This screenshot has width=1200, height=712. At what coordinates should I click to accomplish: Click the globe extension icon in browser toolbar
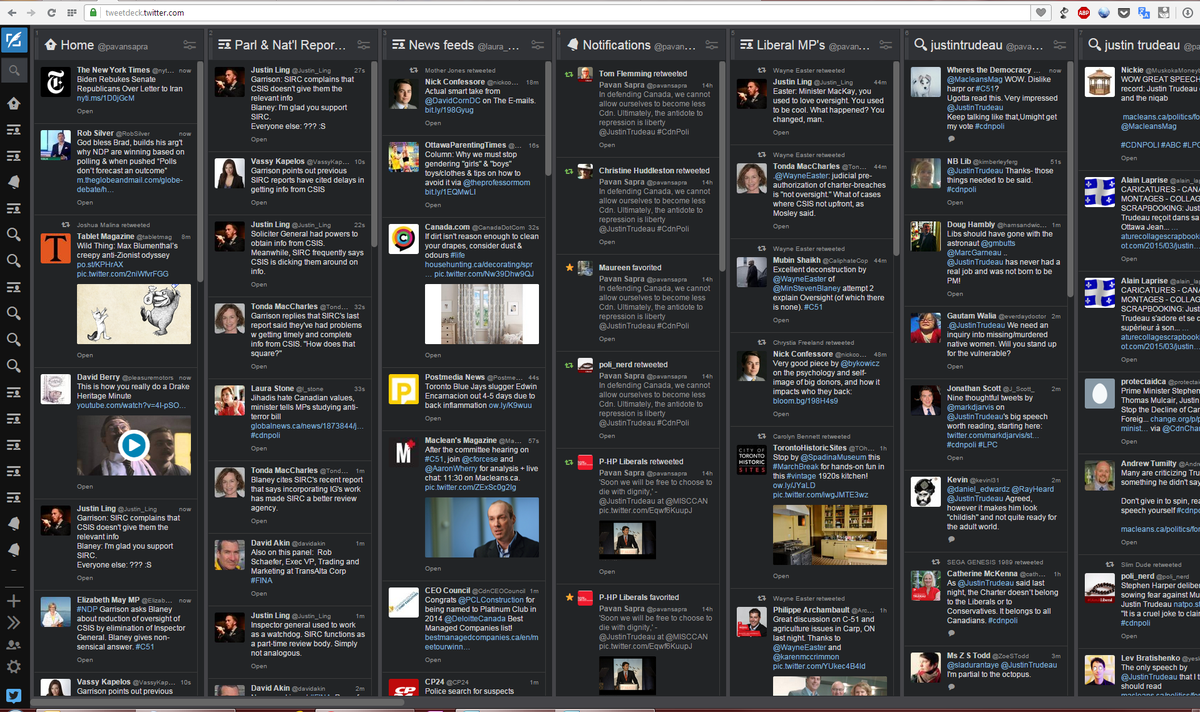click(1103, 12)
